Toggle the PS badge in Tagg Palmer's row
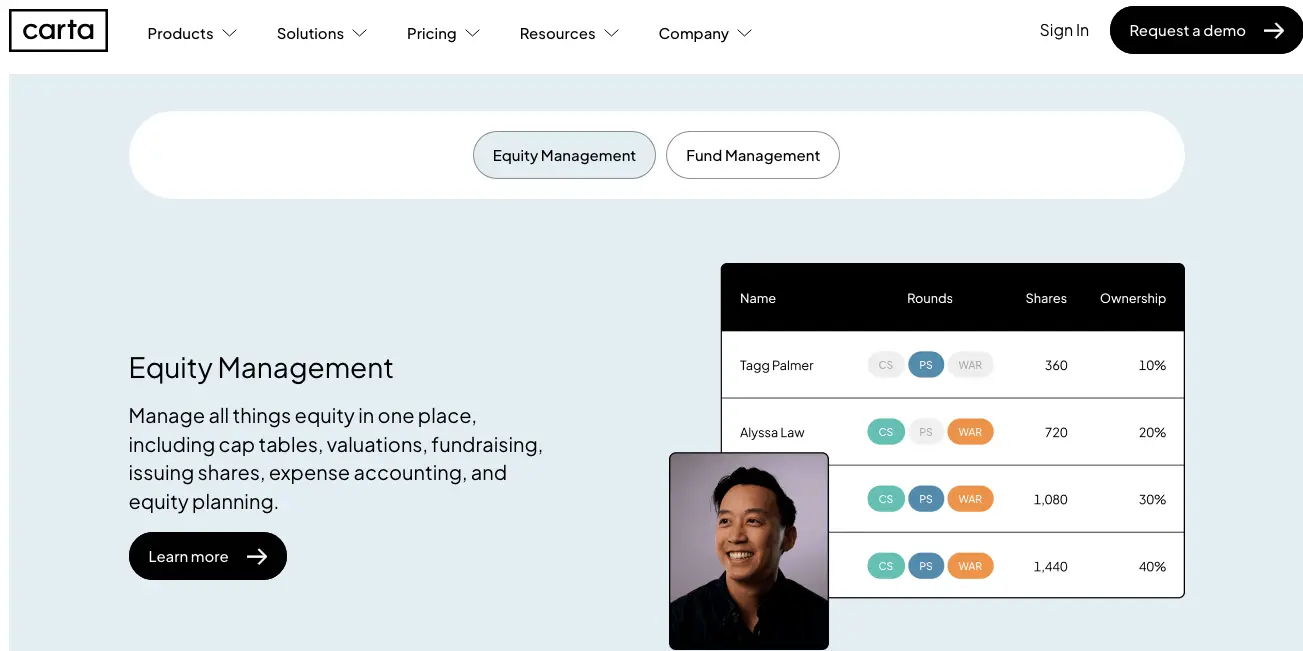The image size is (1303, 651). click(x=926, y=365)
